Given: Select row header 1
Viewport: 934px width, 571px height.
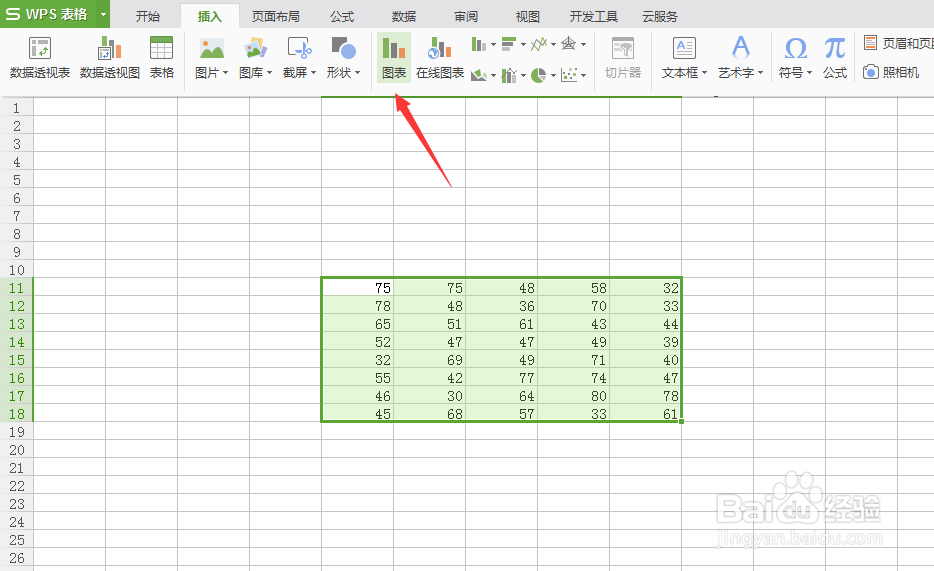Looking at the screenshot, I should [17, 108].
